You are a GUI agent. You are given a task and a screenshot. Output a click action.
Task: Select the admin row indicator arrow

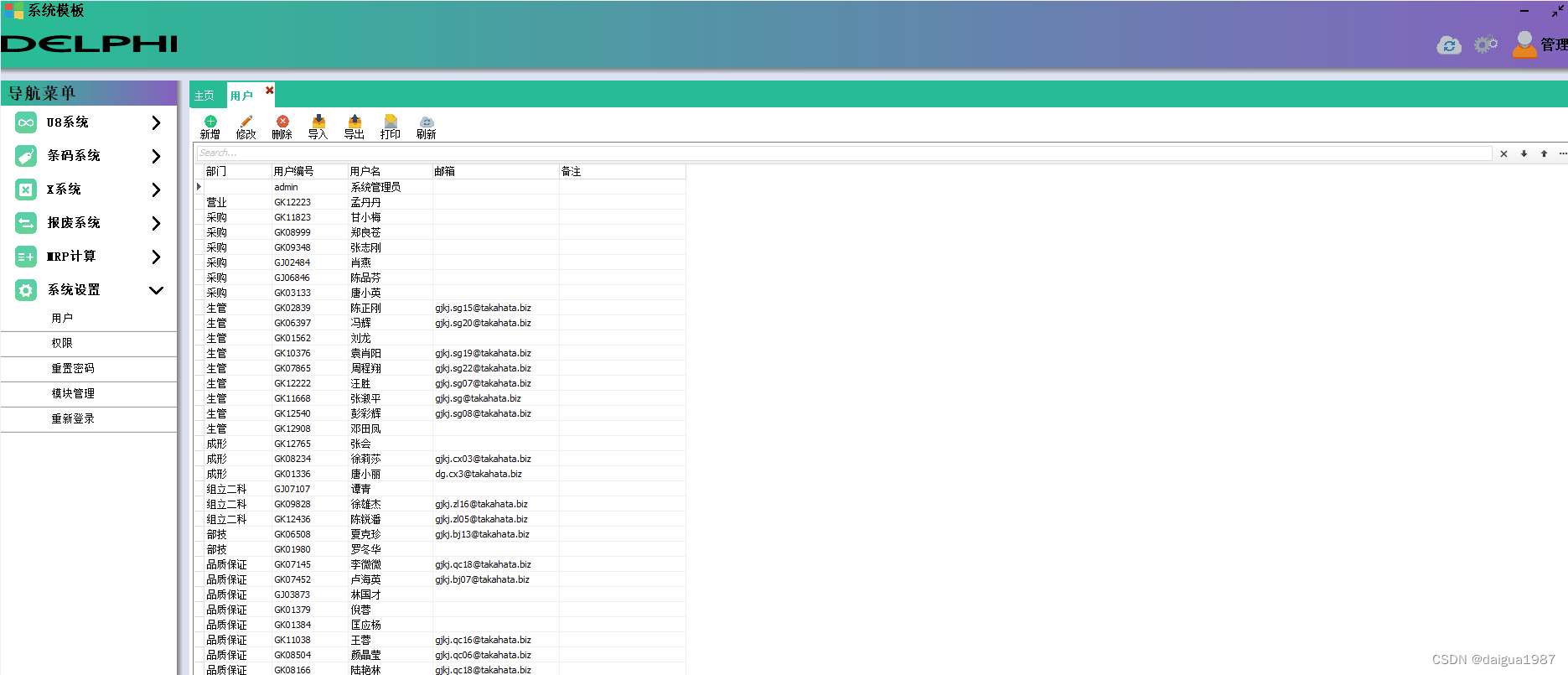(x=199, y=187)
